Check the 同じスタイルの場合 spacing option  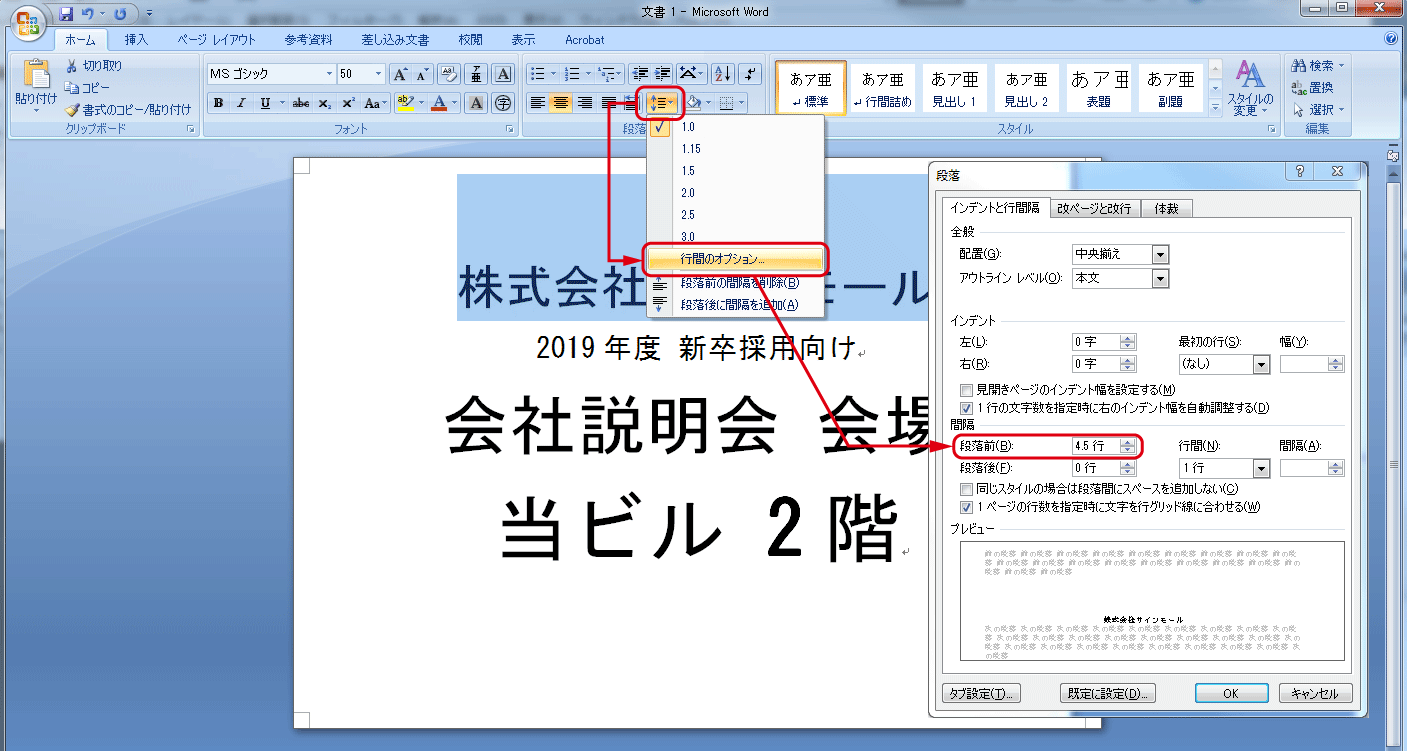coord(966,487)
